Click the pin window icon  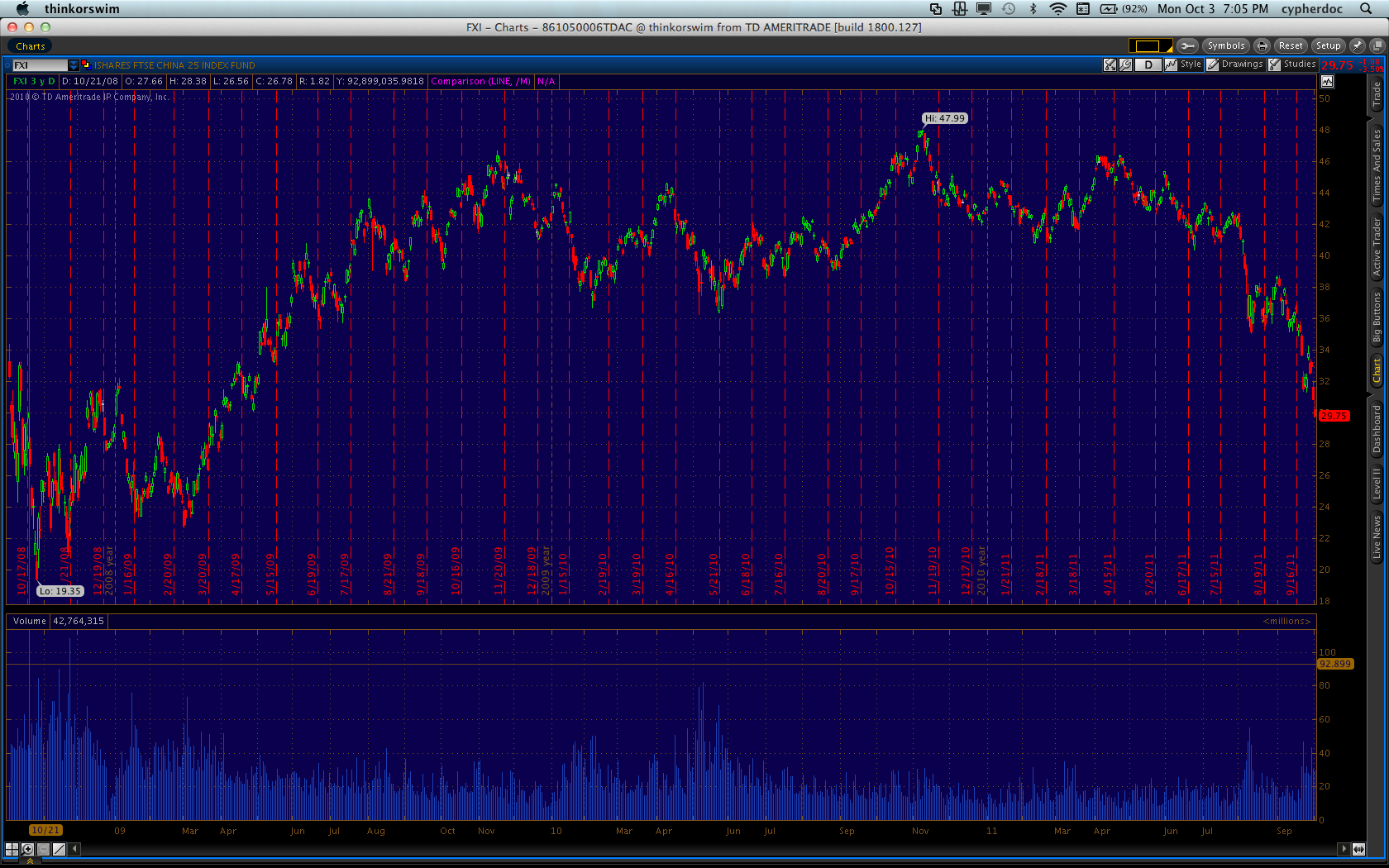(1358, 45)
